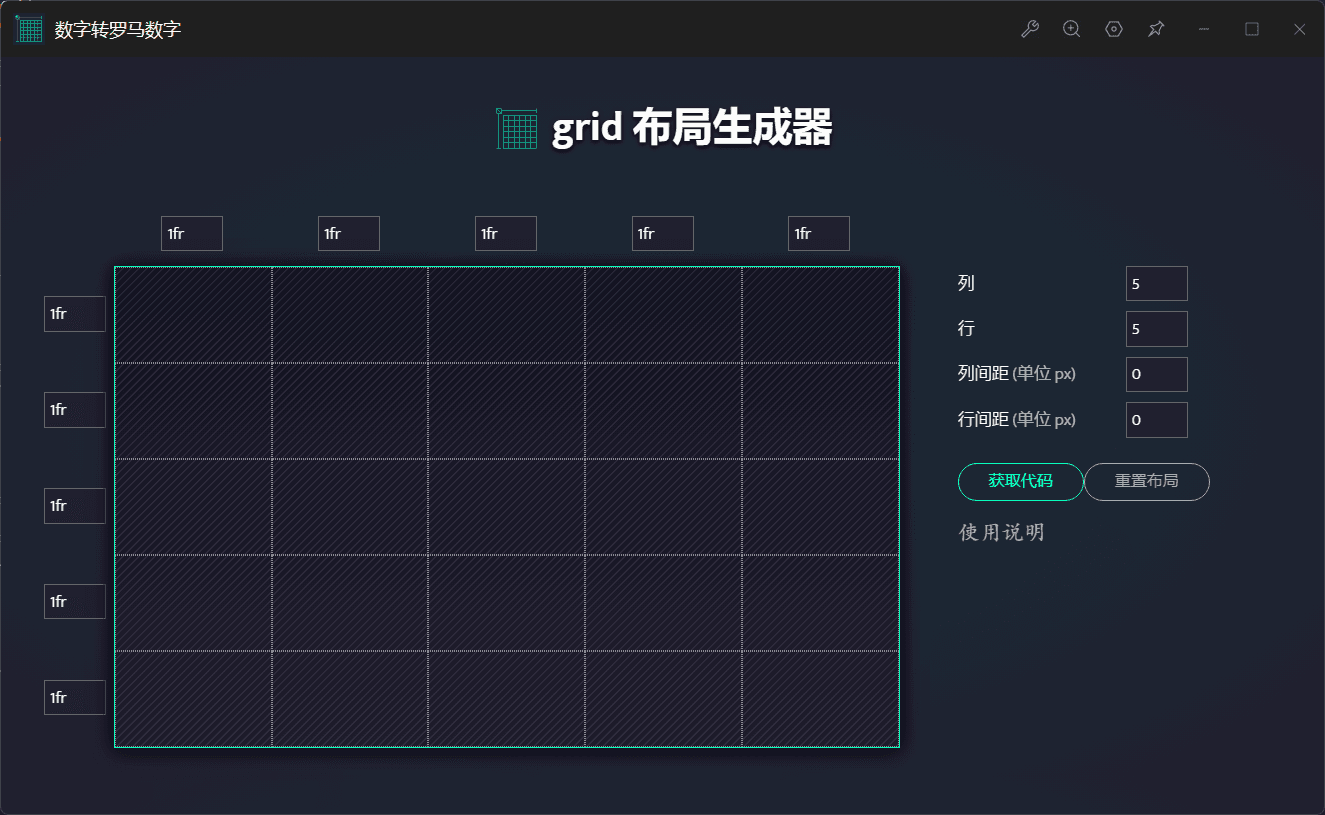Select the top-right grid cell
Screen dimensions: 1325x815
tap(821, 315)
